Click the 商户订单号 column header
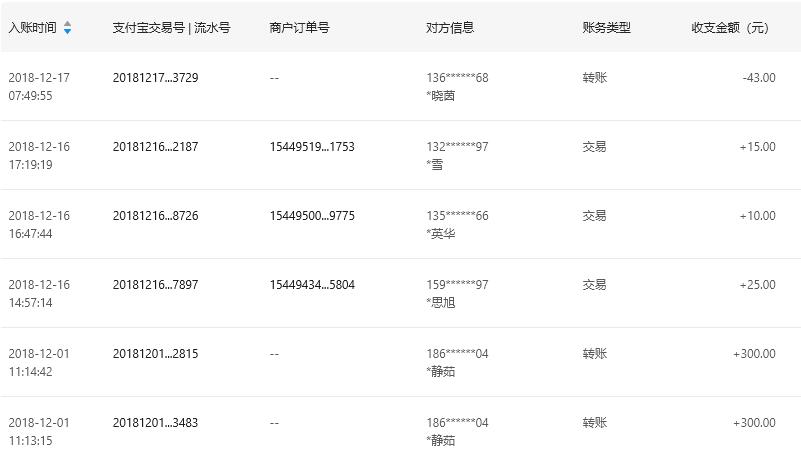 (299, 28)
